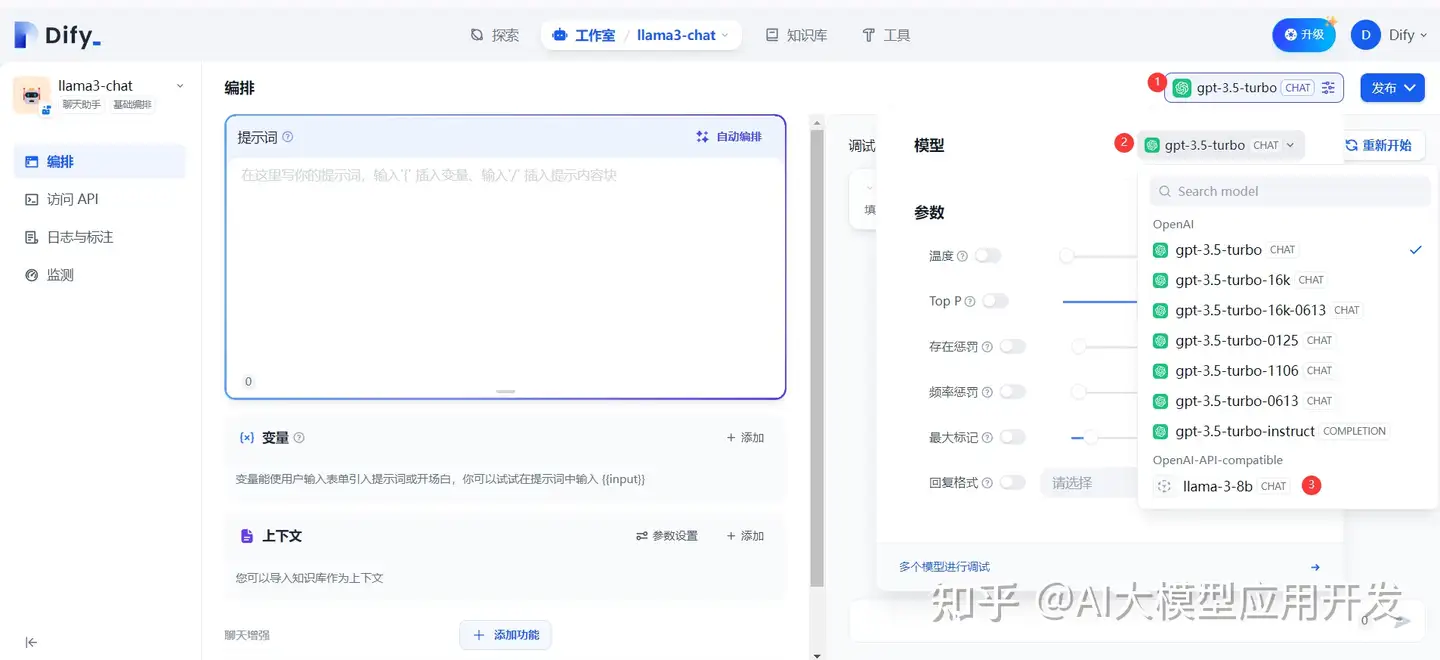Select the checked gpt-3.5-turbo model row
Image resolution: width=1440 pixels, height=660 pixels.
click(x=1288, y=250)
